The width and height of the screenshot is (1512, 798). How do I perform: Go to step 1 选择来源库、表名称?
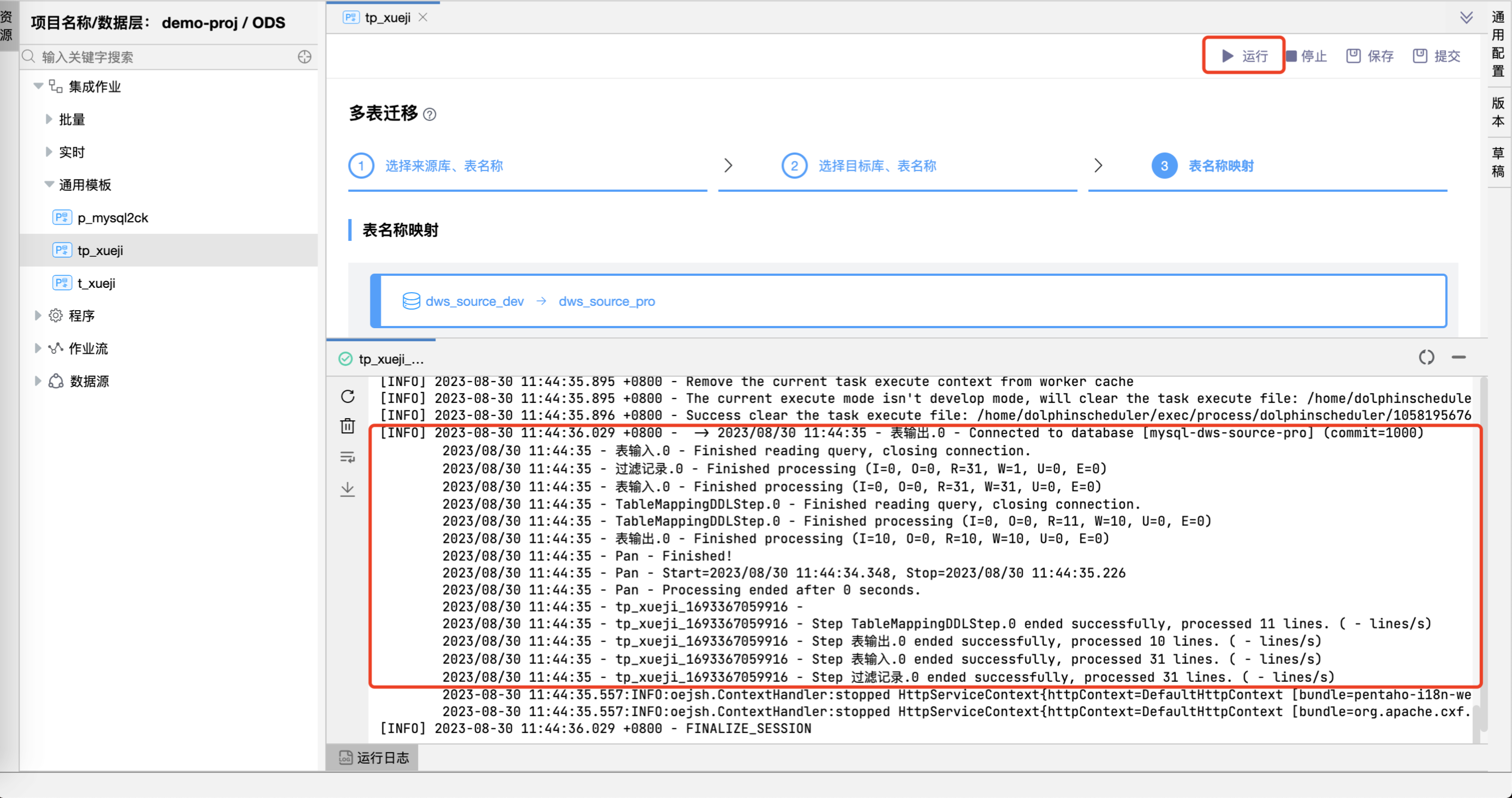click(443, 166)
